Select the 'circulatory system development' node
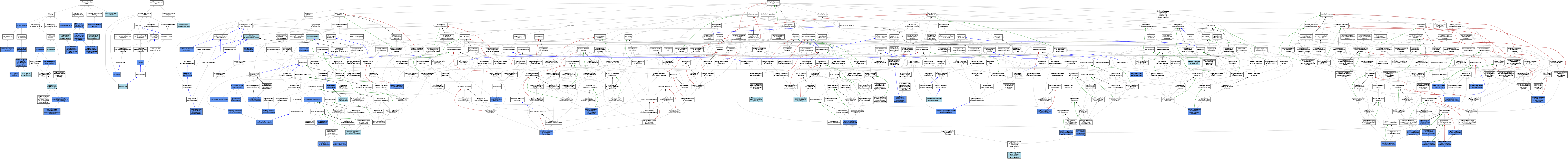The height and width of the screenshot is (159, 1568). pos(187,63)
